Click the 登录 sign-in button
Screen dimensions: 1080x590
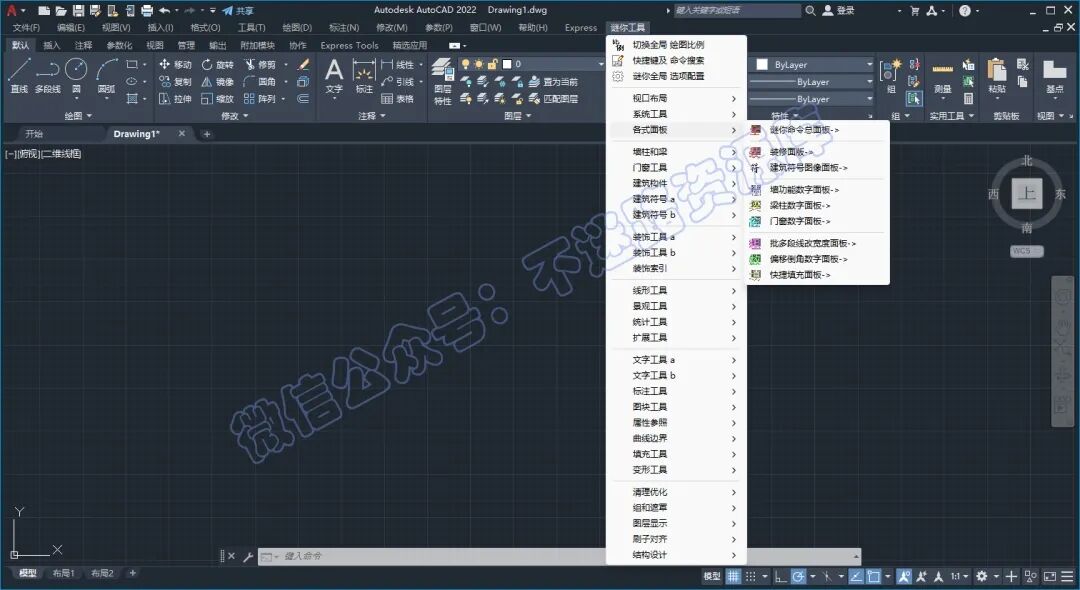(838, 10)
